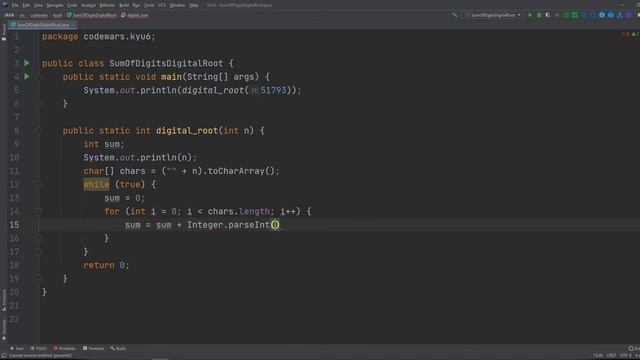The width and height of the screenshot is (640, 360).
Task: Click the first green square toolbar icon after Stop
Action: [x=566, y=15]
